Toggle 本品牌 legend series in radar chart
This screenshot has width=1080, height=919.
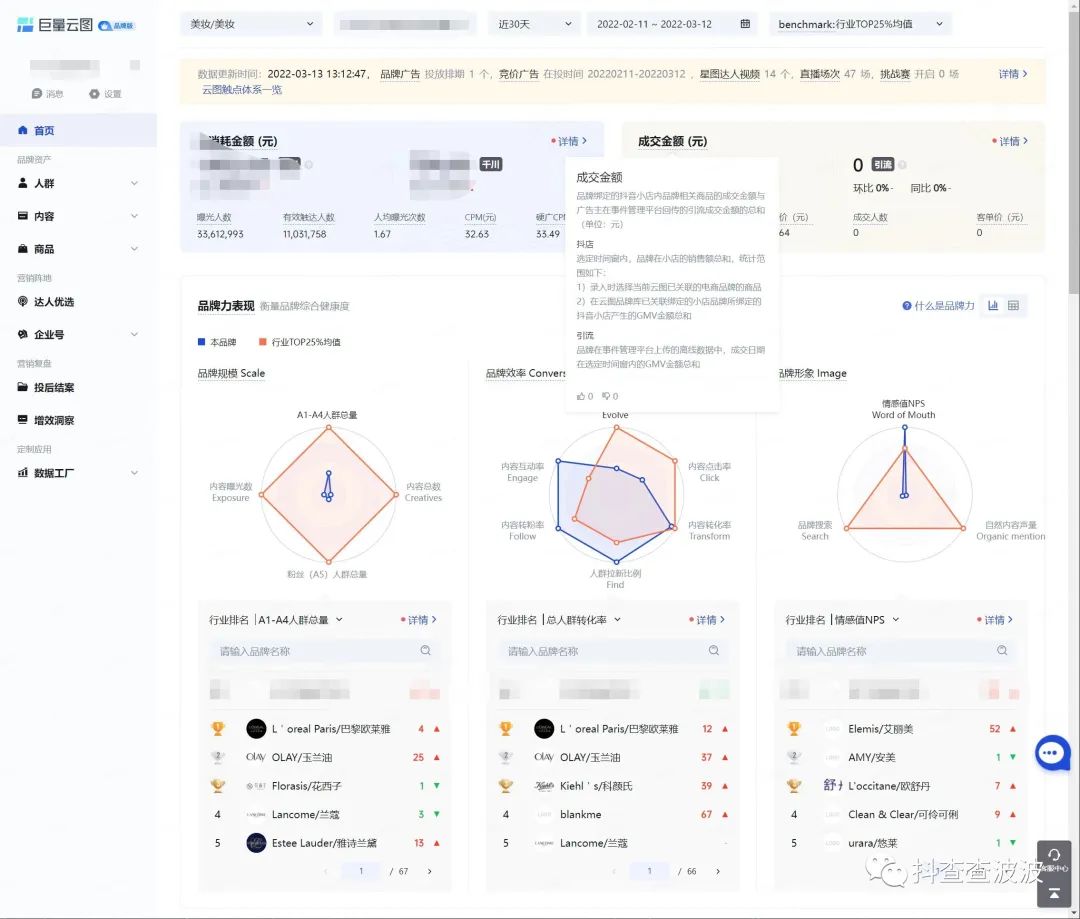pyautogui.click(x=217, y=342)
